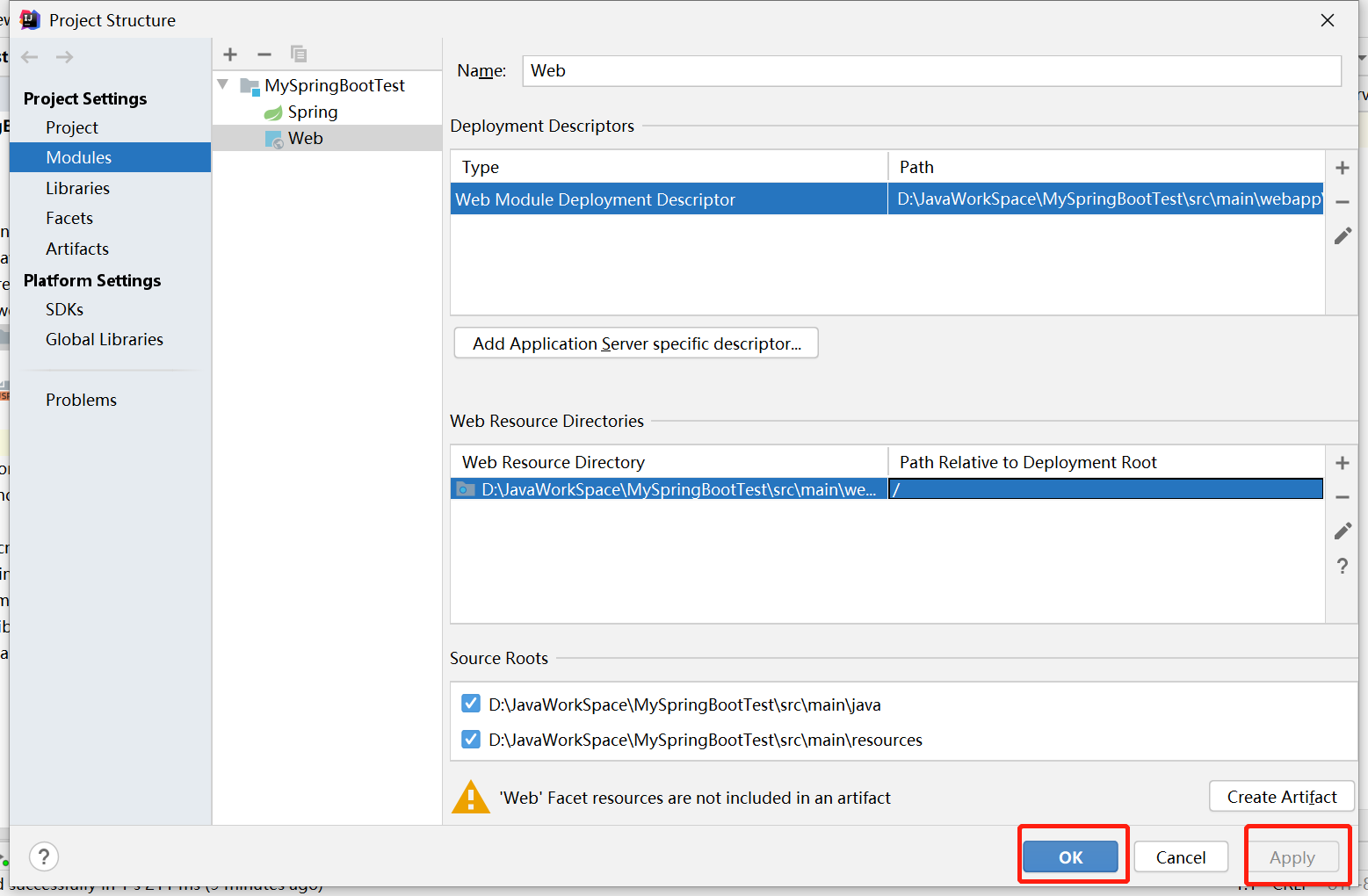Click the Remove module minus icon
The image size is (1368, 896).
[264, 54]
